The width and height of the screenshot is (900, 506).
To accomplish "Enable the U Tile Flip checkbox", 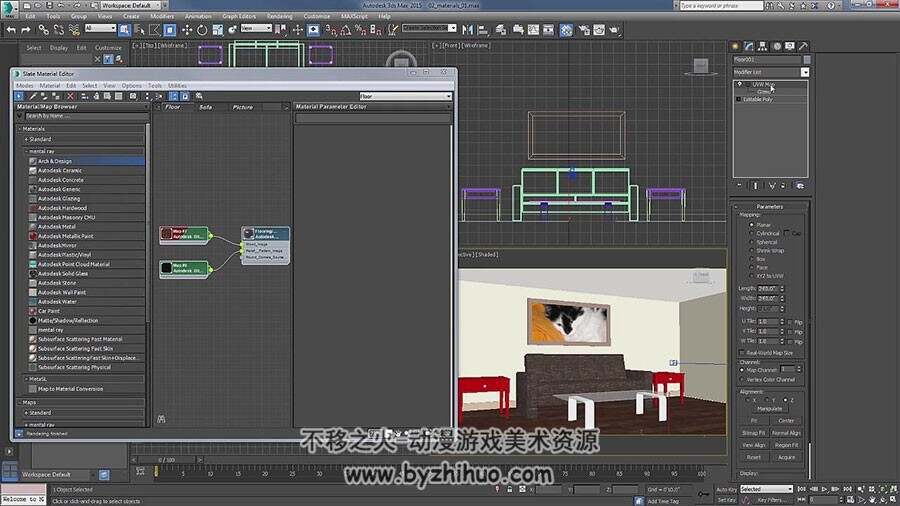I will (x=790, y=322).
